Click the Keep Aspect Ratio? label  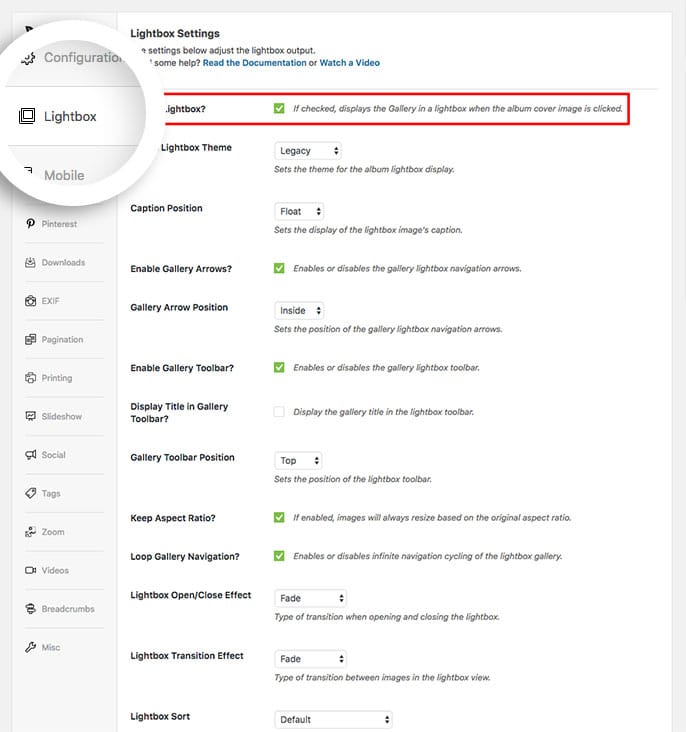pos(173,518)
